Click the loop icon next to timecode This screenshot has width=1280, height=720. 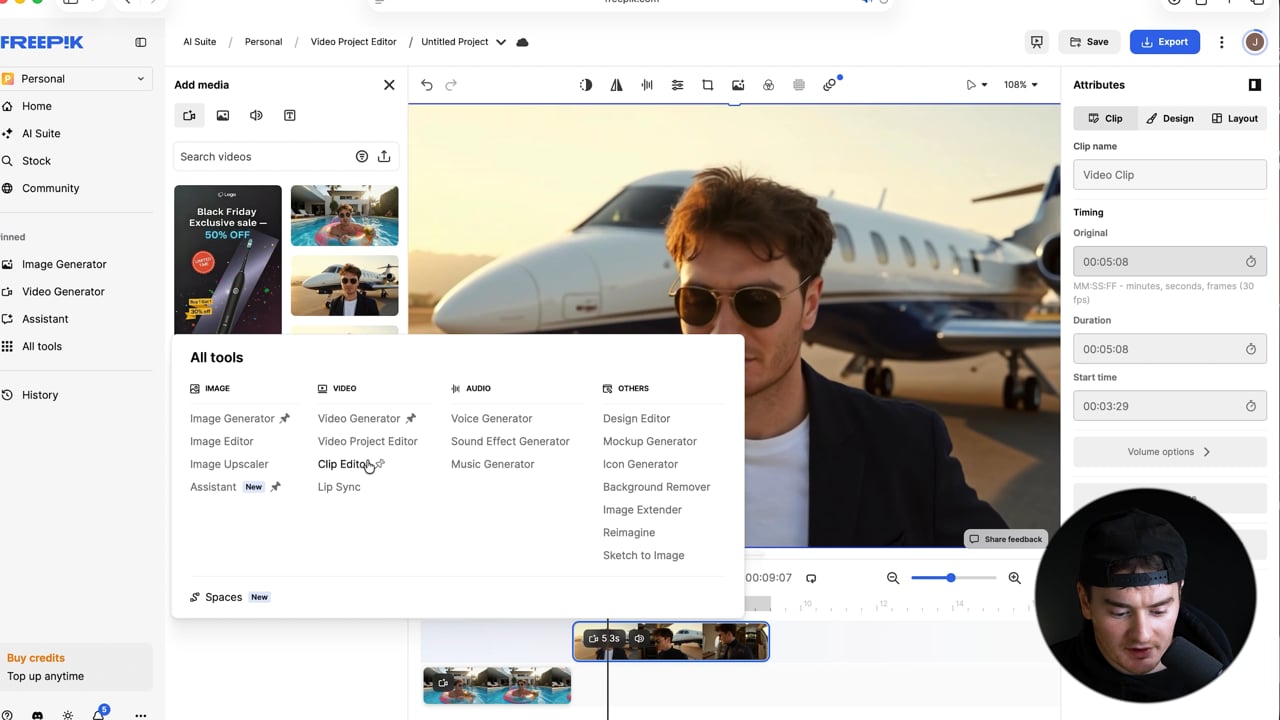pos(811,578)
